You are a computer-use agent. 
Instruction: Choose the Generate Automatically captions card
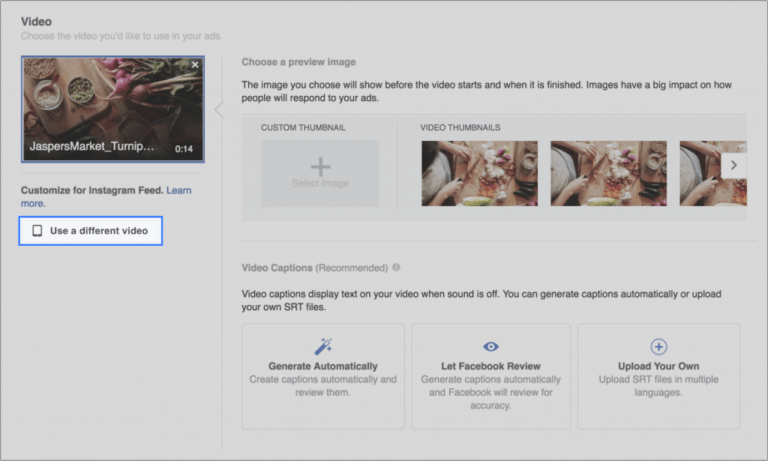(323, 376)
